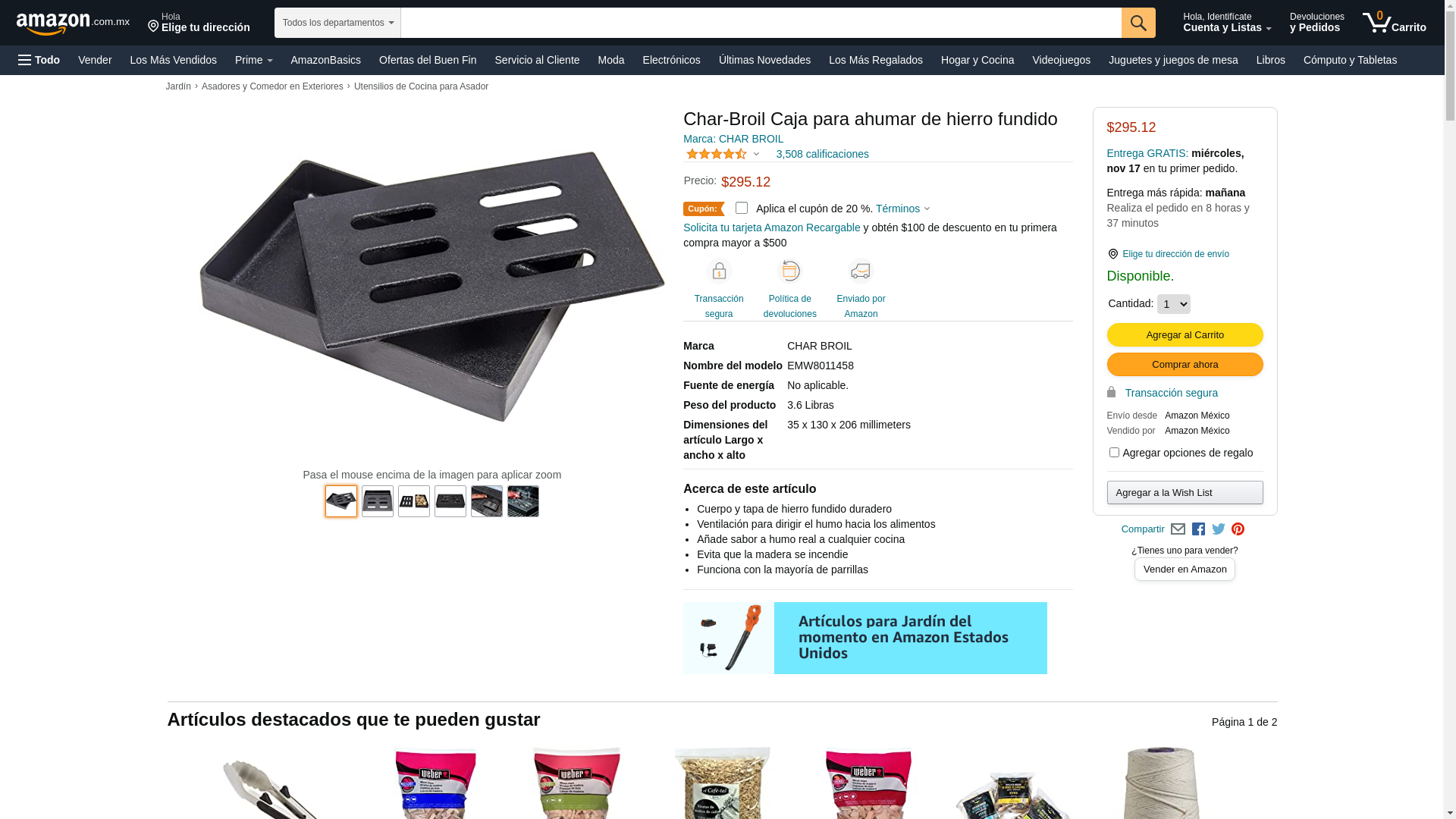This screenshot has width=1456, height=819.
Task: Open Ofertas del Buen Fin menu item
Action: coord(428,60)
